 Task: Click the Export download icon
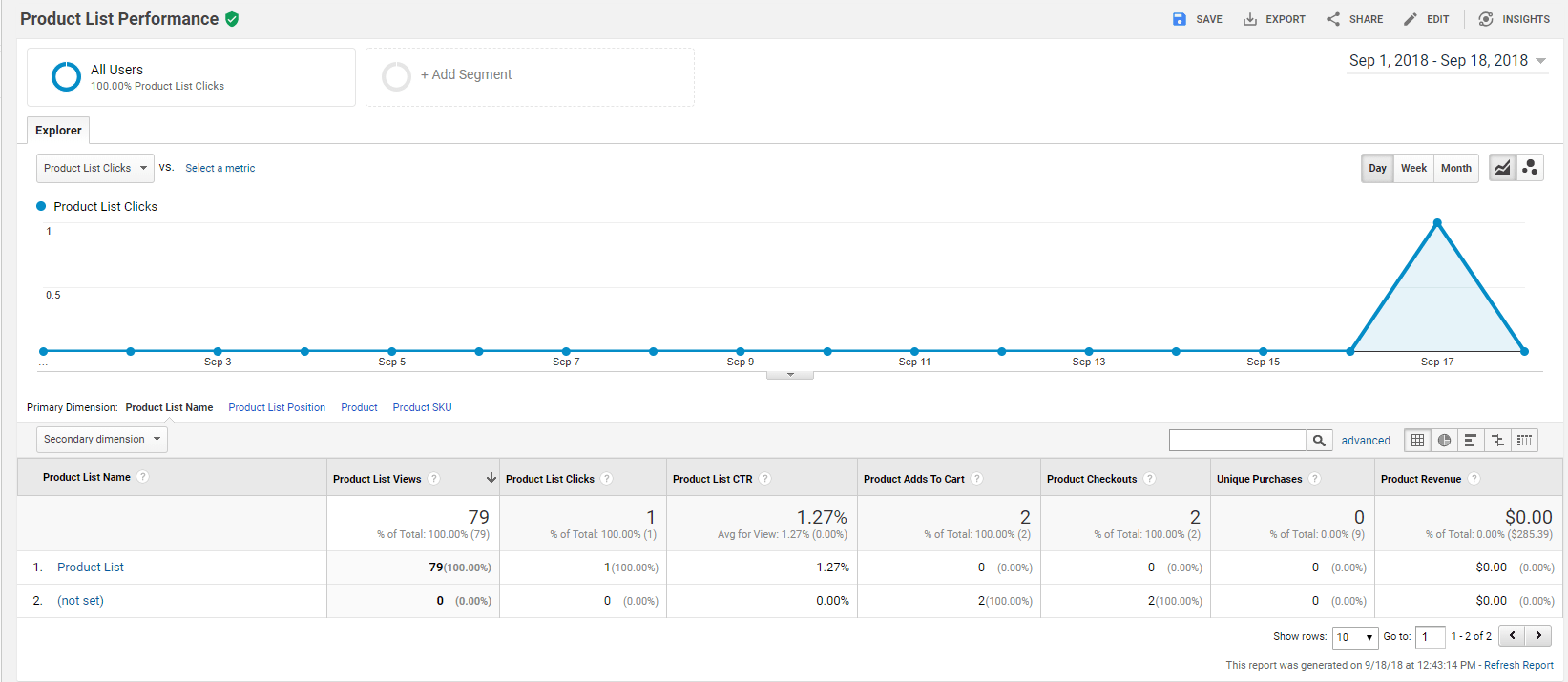tap(1250, 19)
